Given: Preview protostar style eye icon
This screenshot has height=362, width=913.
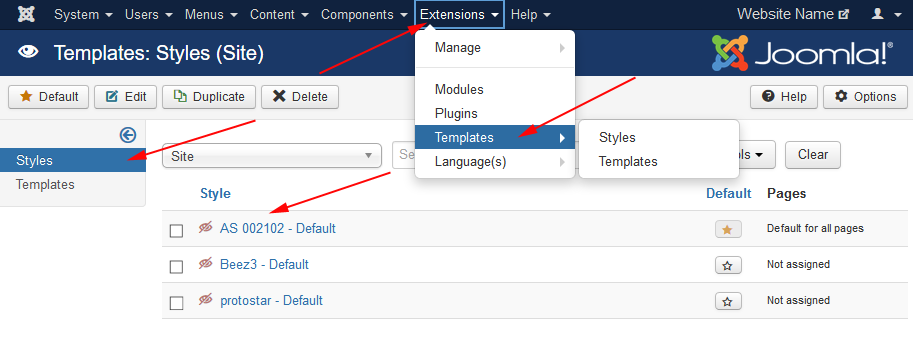Looking at the screenshot, I should pos(206,300).
